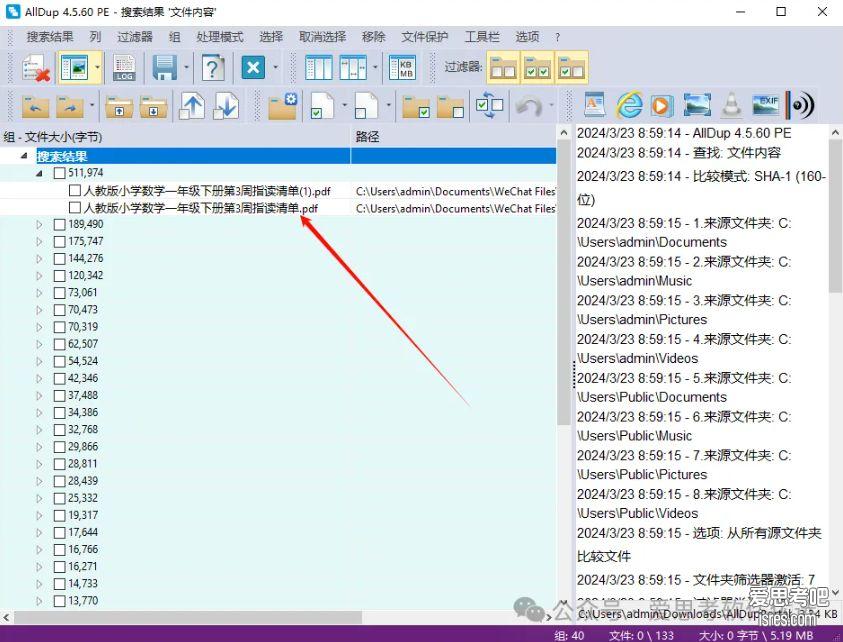The height and width of the screenshot is (642, 843).
Task: Open with the VLC cone icon
Action: (x=731, y=105)
